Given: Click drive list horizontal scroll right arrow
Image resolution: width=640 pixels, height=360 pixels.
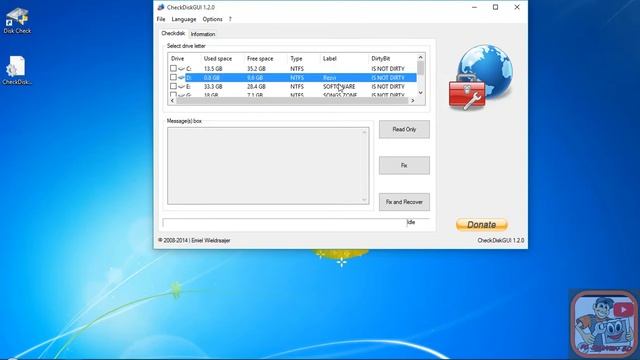Looking at the screenshot, I should pos(413,100).
